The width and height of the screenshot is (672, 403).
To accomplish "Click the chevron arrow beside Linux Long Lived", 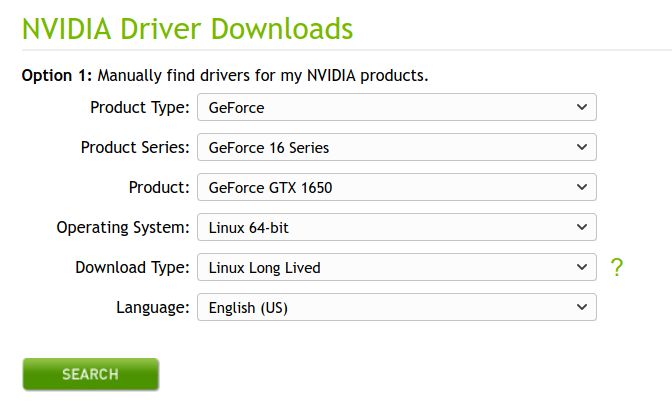I will [x=582, y=267].
